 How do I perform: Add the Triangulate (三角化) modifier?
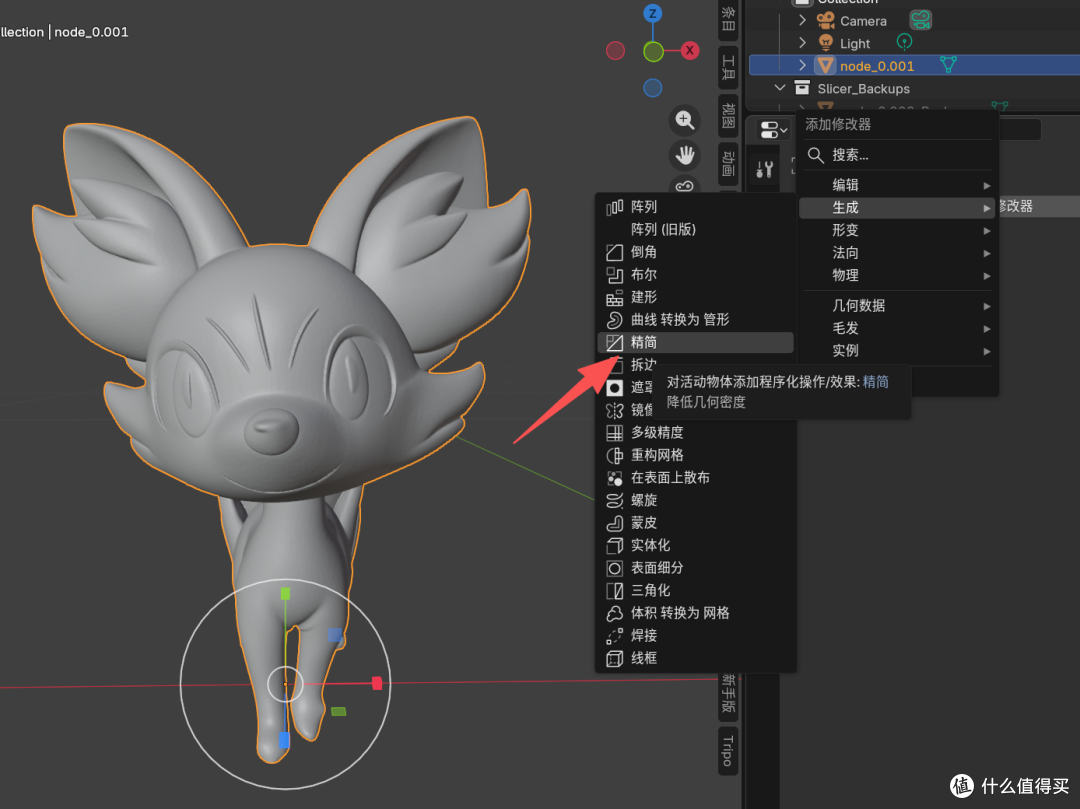696,590
